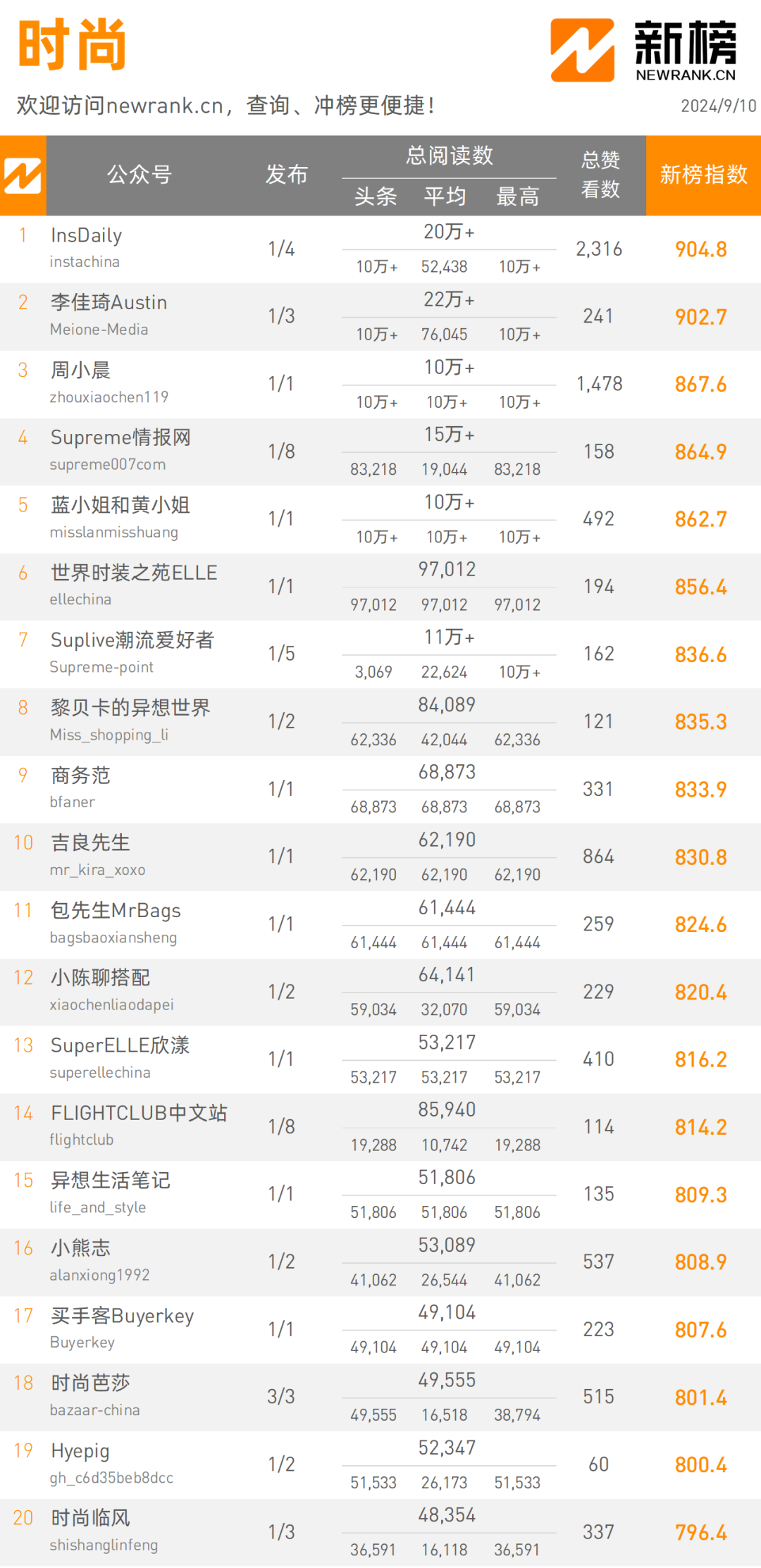Select the 世界时装之苑ELLE account name
The height and width of the screenshot is (1568, 761).
(134, 573)
